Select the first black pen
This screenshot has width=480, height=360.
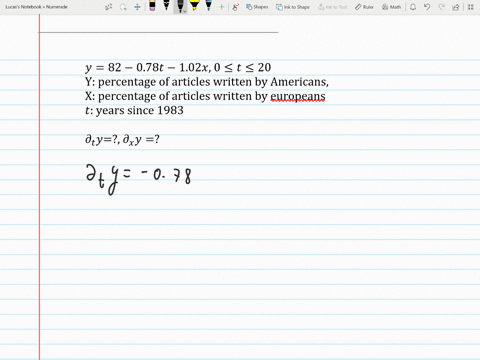click(x=166, y=6)
